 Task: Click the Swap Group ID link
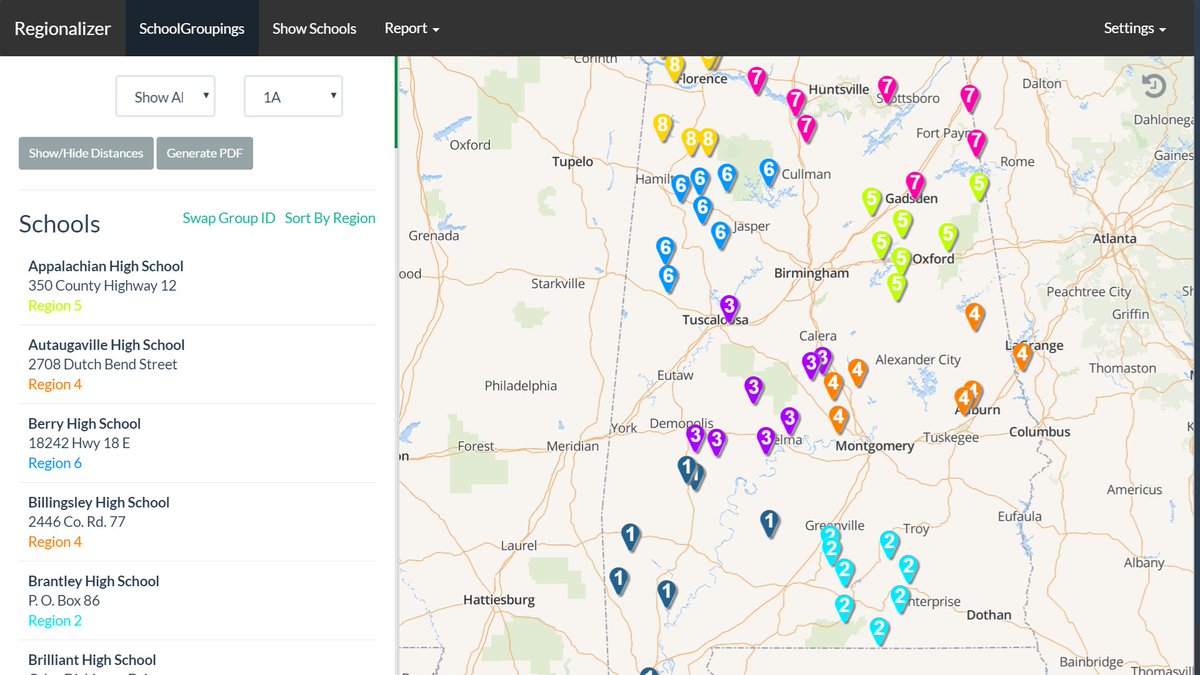[229, 218]
